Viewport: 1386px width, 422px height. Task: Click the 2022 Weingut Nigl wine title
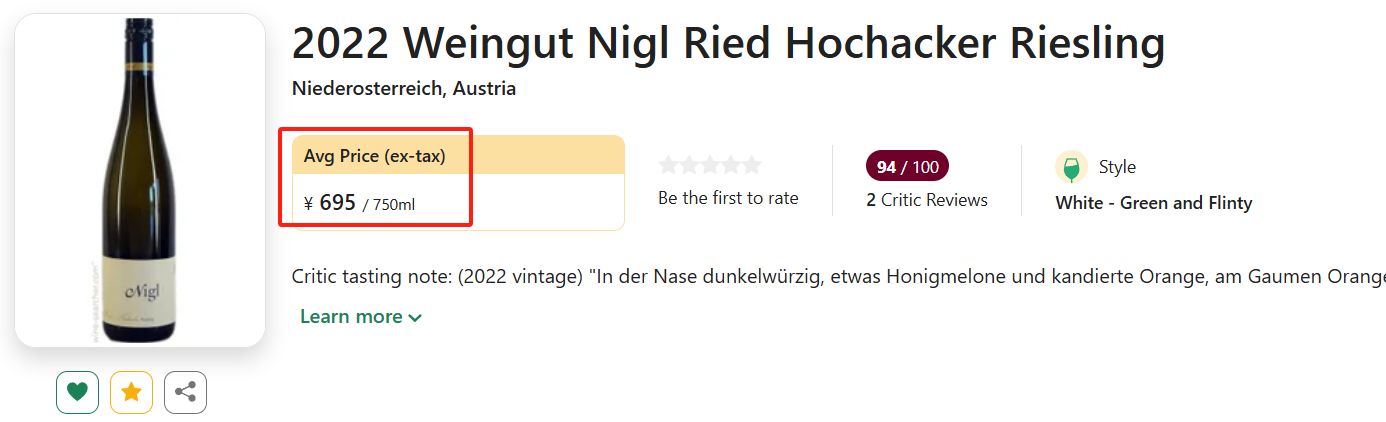tap(728, 43)
